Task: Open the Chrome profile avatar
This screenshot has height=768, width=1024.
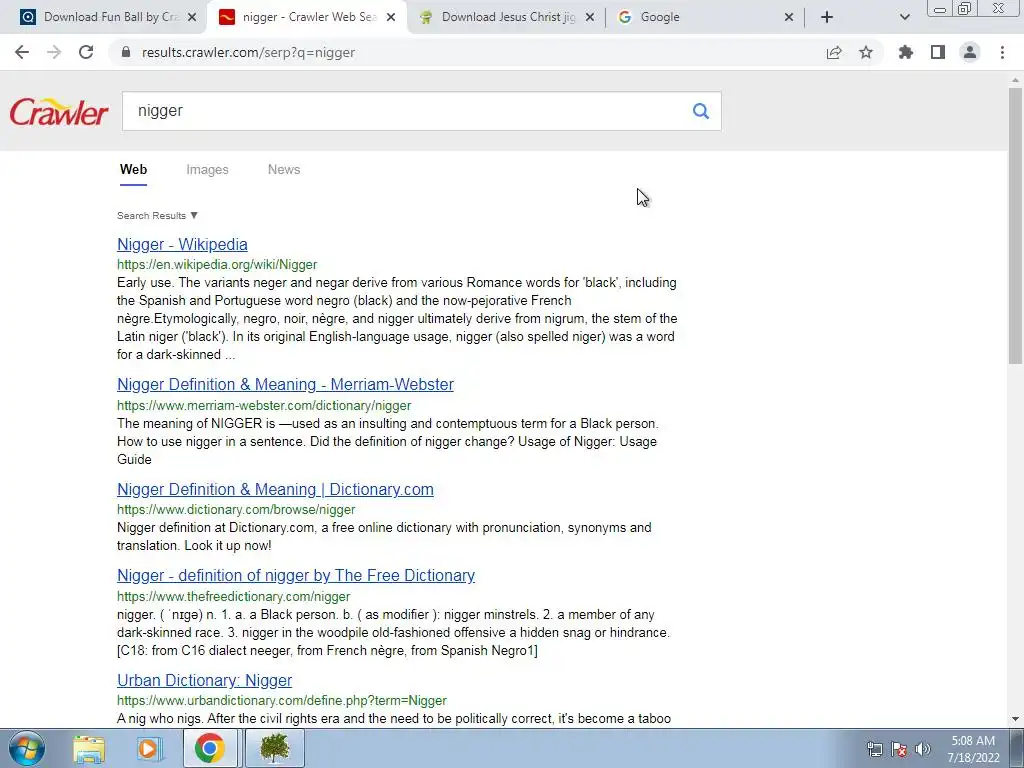Action: click(970, 52)
